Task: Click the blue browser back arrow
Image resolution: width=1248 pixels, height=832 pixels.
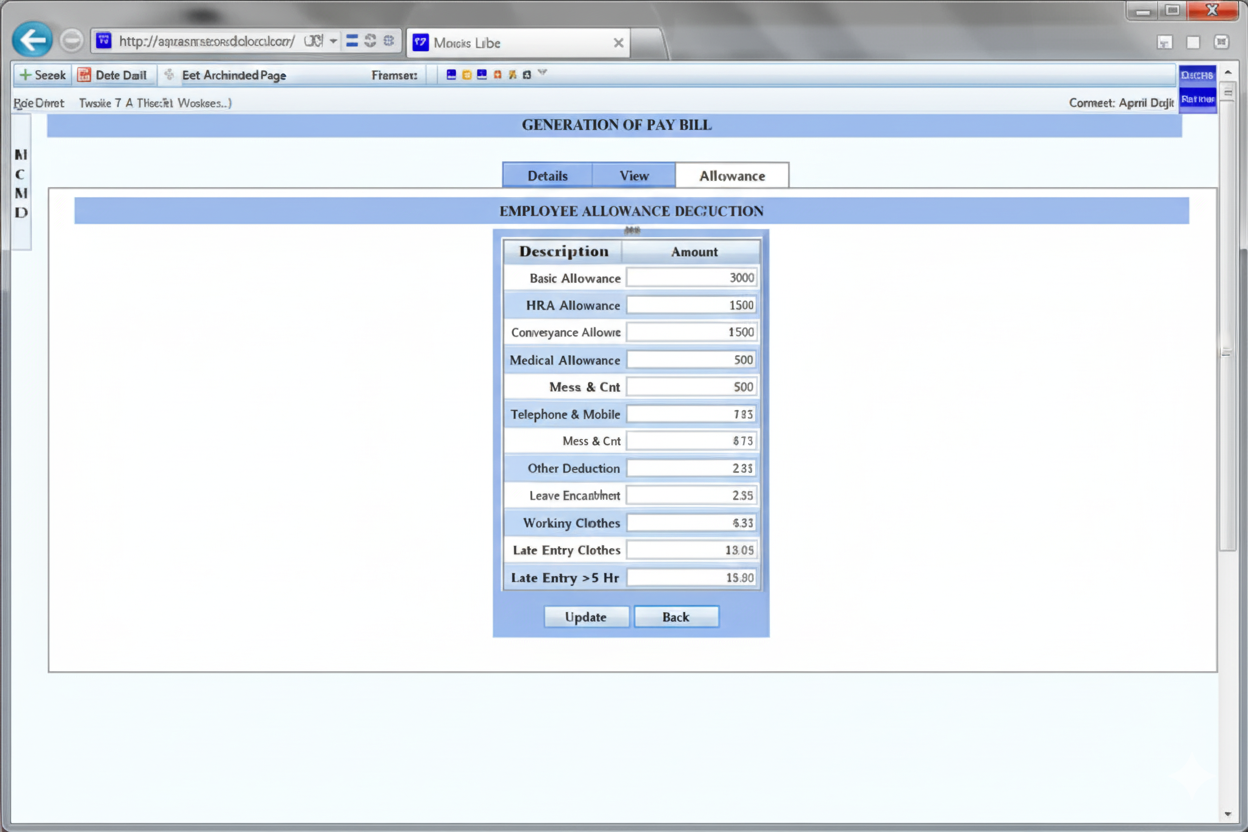Action: click(32, 40)
